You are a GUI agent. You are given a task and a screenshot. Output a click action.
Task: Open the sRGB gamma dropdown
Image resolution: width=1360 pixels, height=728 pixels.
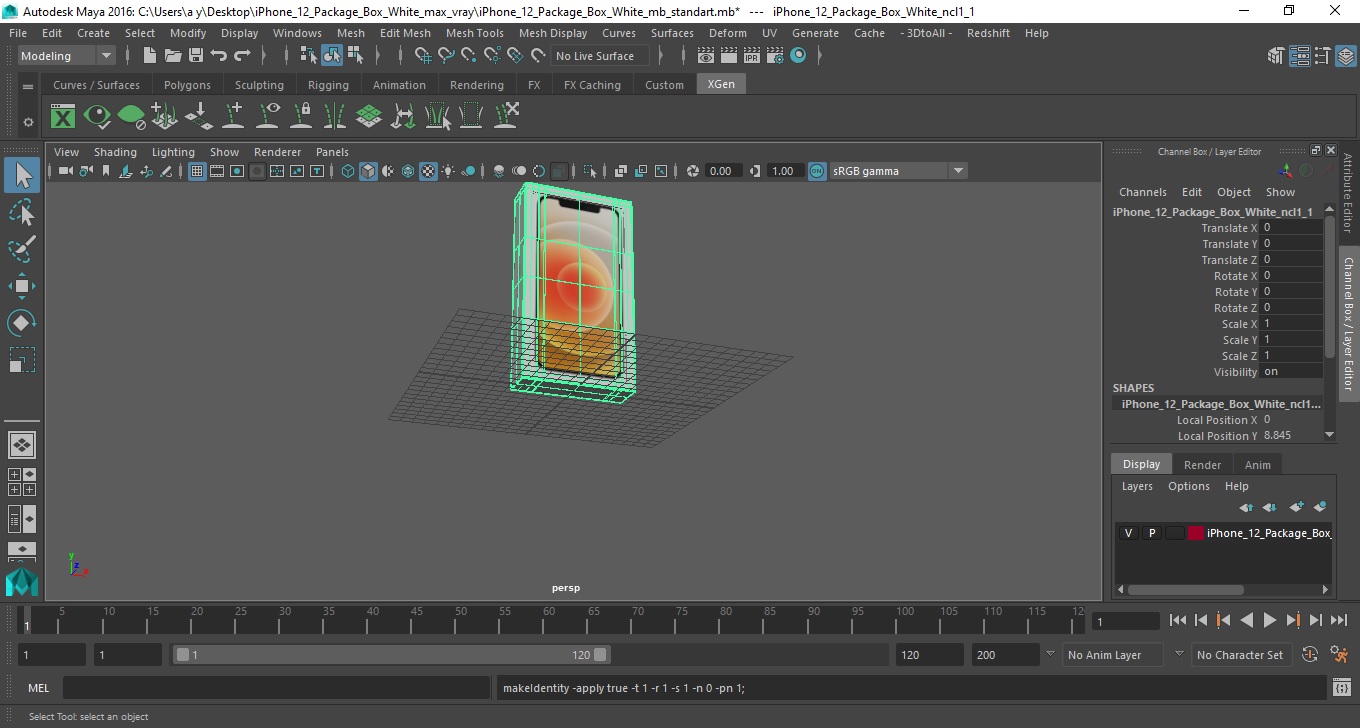tap(899, 171)
